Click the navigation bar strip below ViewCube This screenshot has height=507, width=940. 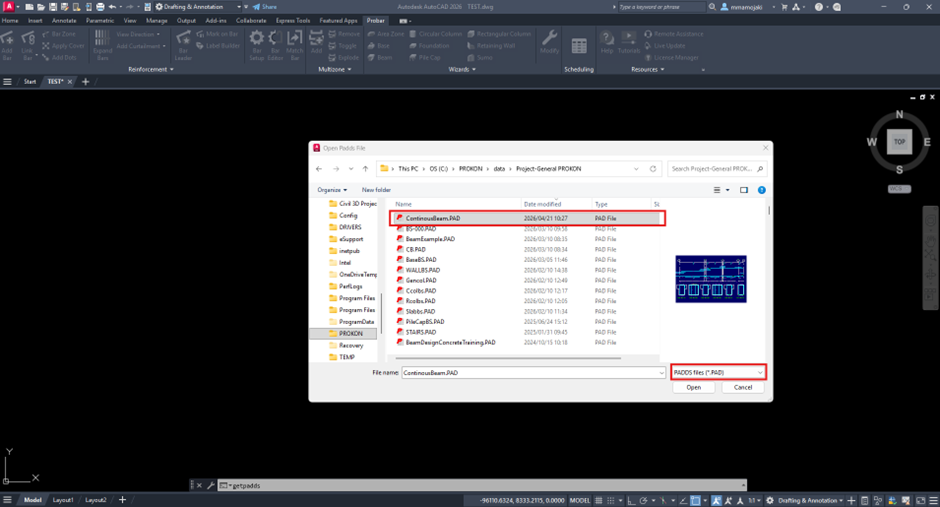point(930,258)
